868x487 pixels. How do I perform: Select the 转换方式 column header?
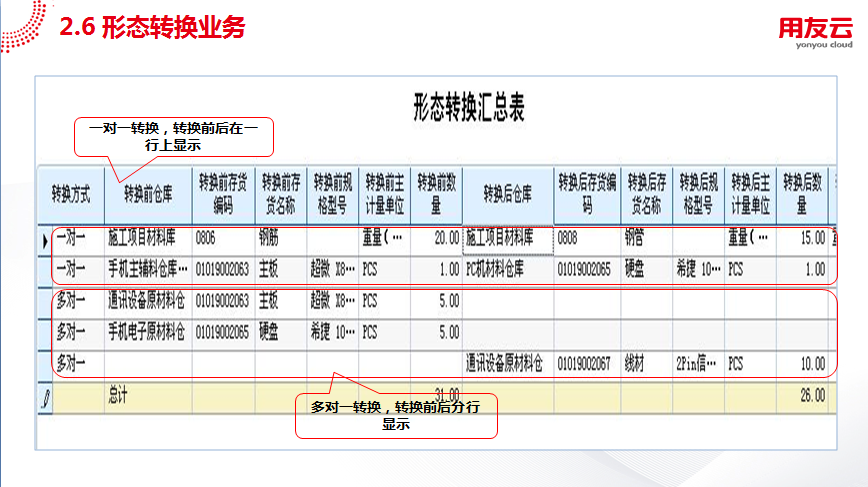[x=71, y=195]
